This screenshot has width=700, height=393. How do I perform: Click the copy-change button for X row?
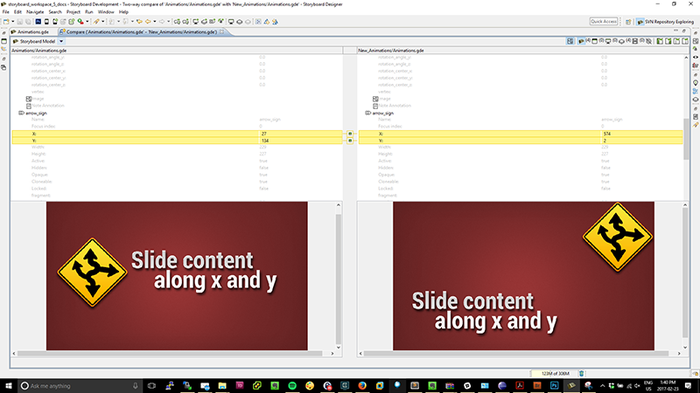tap(350, 134)
